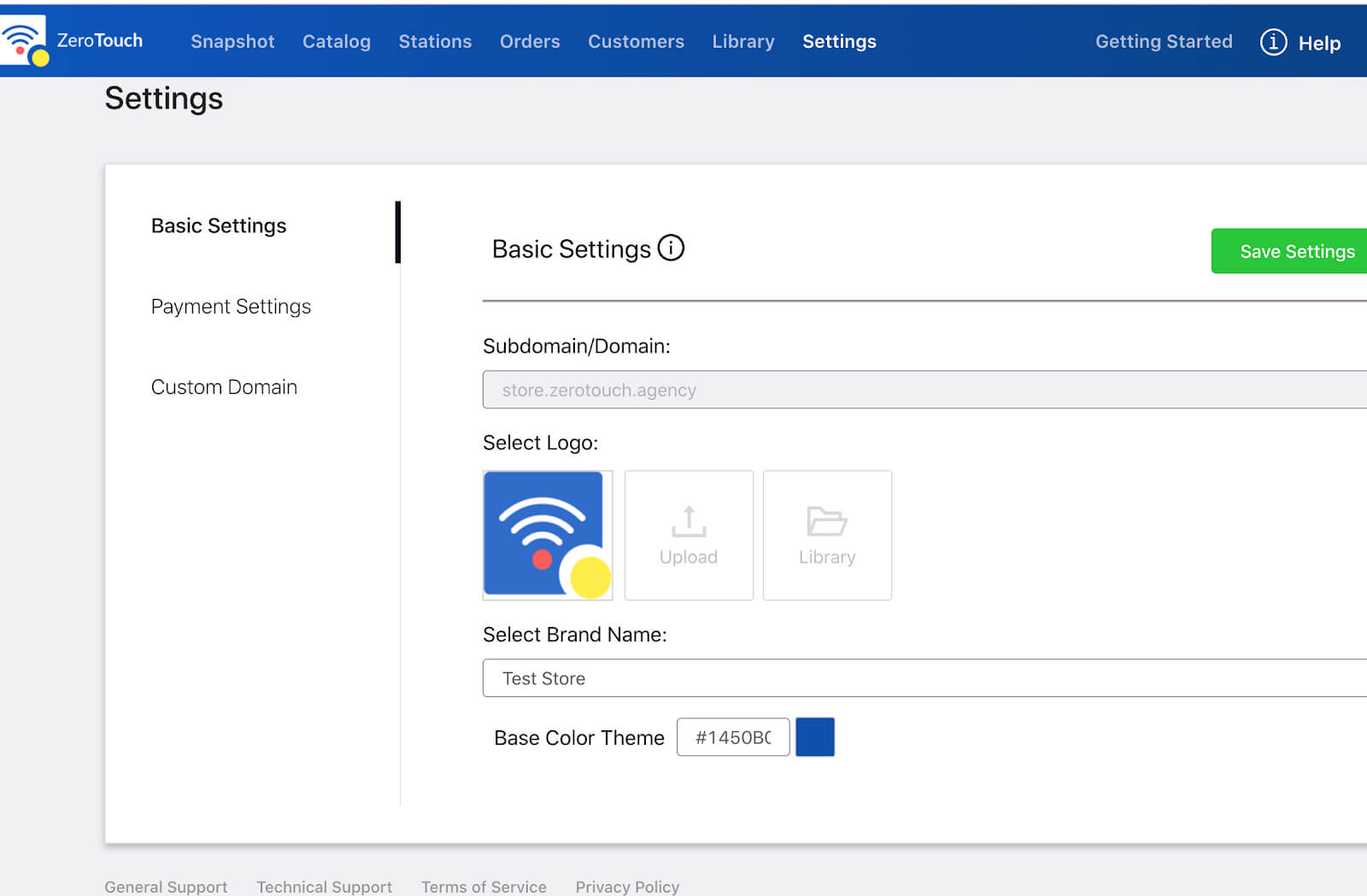
Task: Click the Select Logo label
Action: (x=540, y=442)
